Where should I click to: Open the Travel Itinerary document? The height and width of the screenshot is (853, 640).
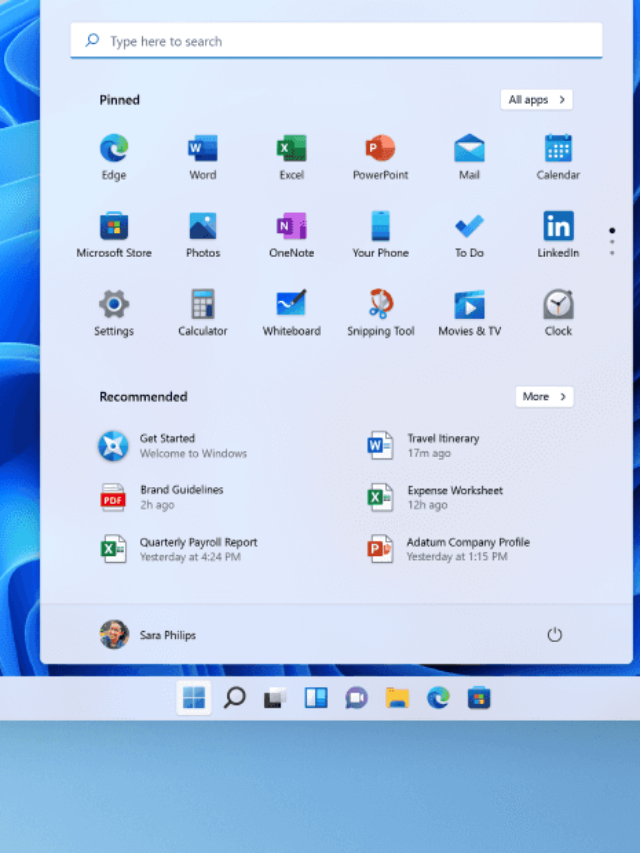click(442, 445)
